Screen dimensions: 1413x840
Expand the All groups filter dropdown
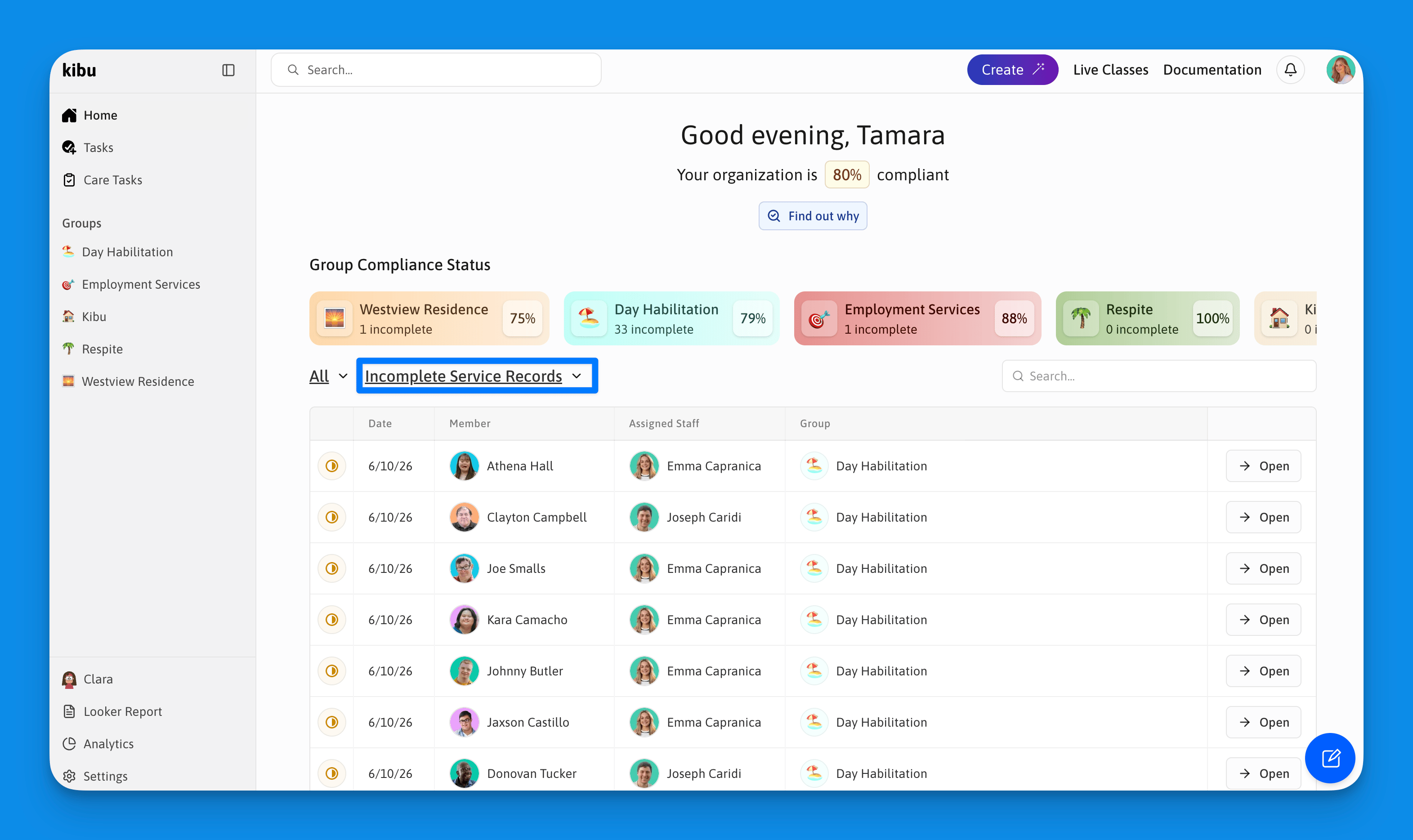[328, 376]
